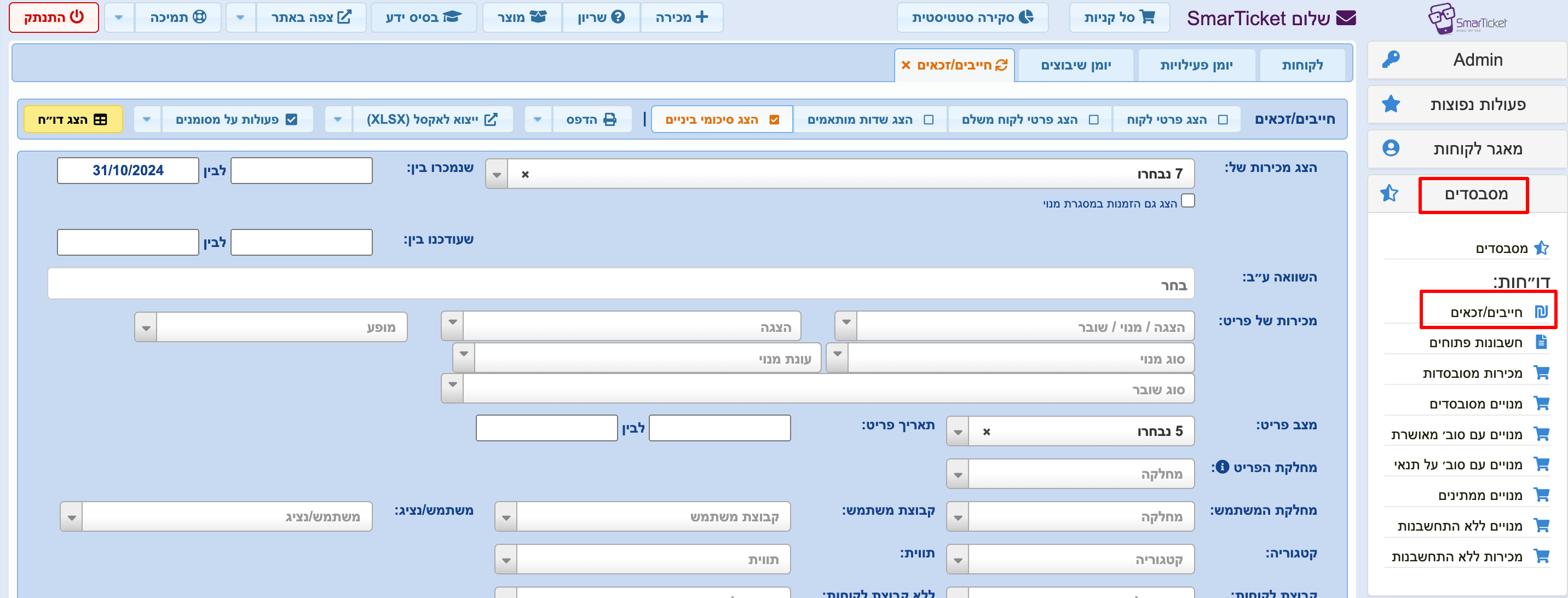Expand dropdown arrow next to פעולות על מסומנים
The height and width of the screenshot is (598, 1568).
click(x=147, y=119)
